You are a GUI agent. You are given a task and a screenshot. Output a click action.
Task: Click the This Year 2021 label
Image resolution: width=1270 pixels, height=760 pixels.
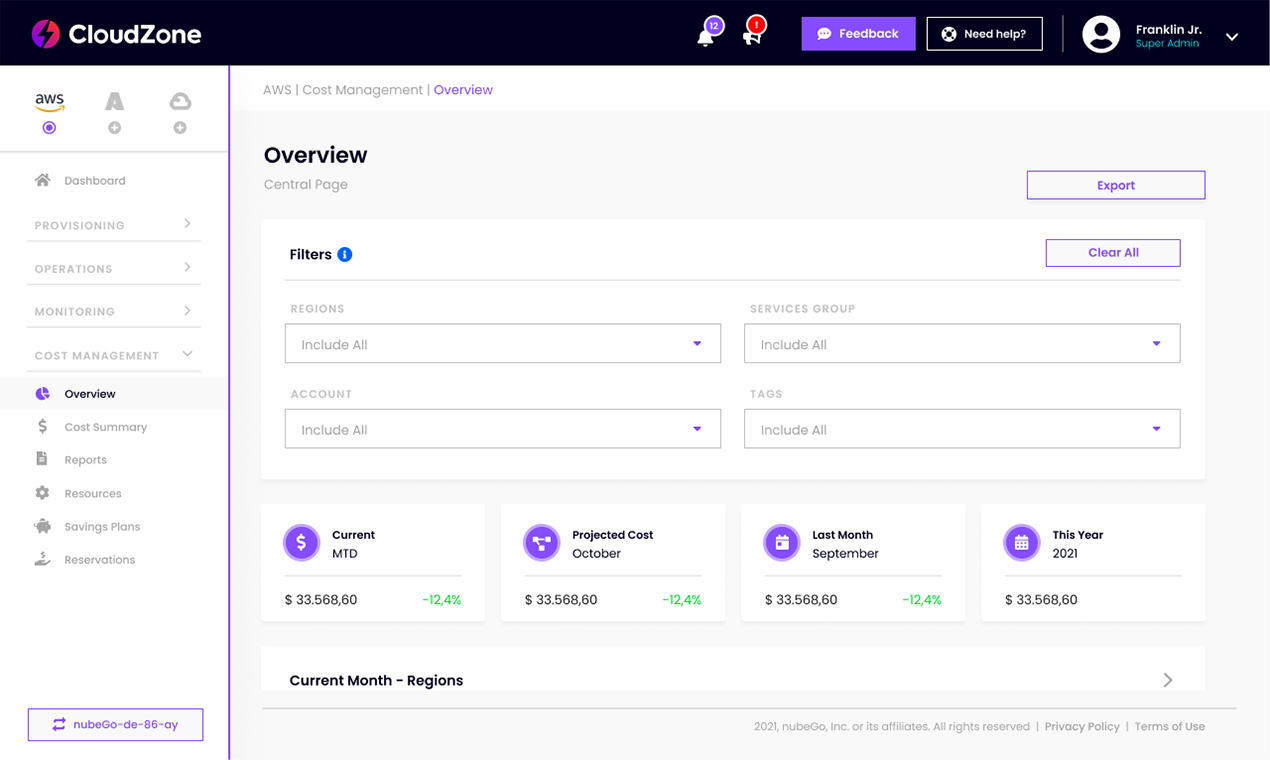[x=1065, y=553]
